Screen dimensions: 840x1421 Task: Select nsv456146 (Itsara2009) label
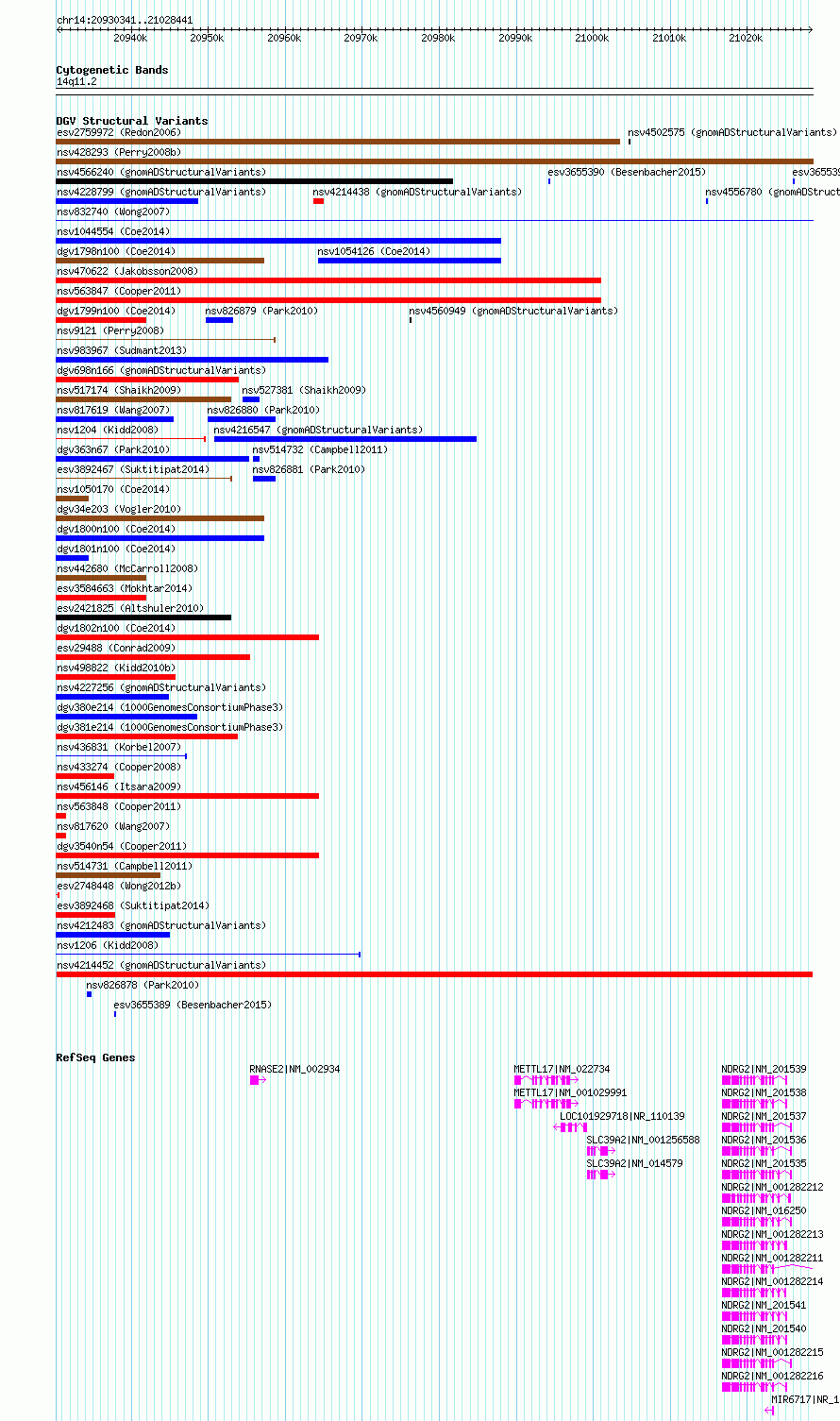coord(118,787)
